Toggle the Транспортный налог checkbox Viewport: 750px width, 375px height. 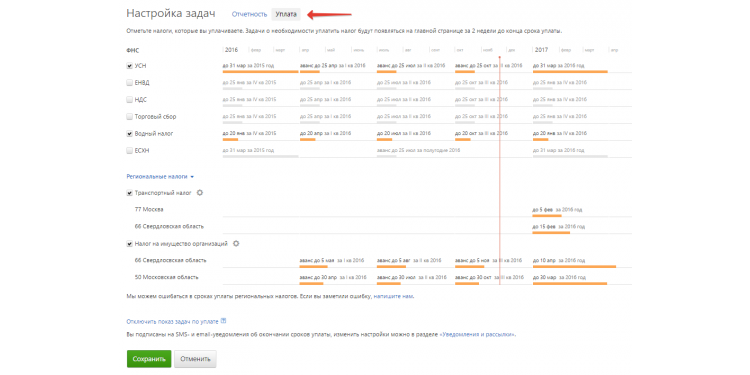point(129,193)
